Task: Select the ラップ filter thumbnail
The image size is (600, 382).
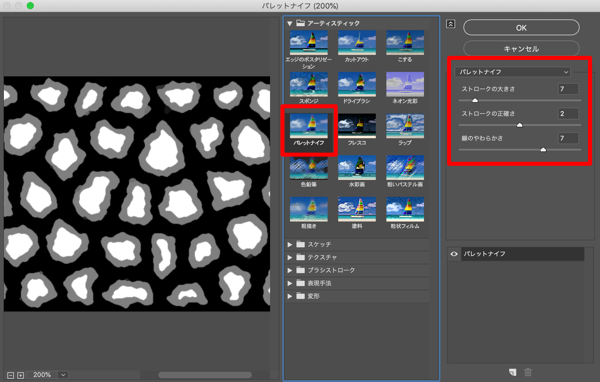Action: tap(405, 126)
